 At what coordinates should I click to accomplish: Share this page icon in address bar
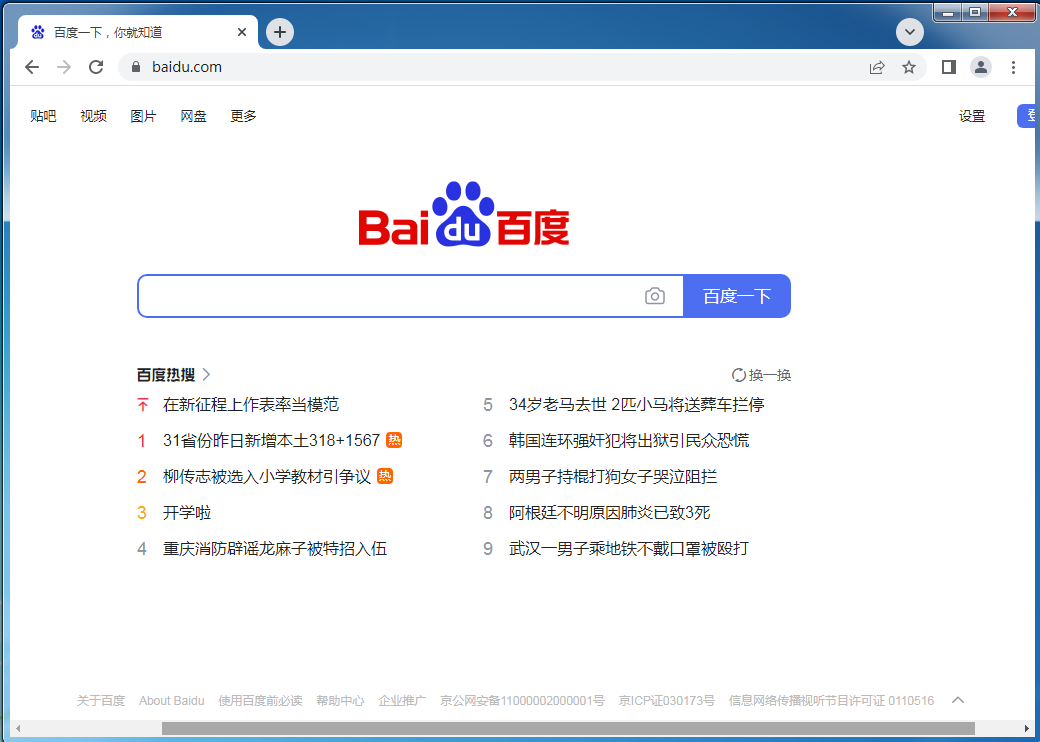click(877, 67)
